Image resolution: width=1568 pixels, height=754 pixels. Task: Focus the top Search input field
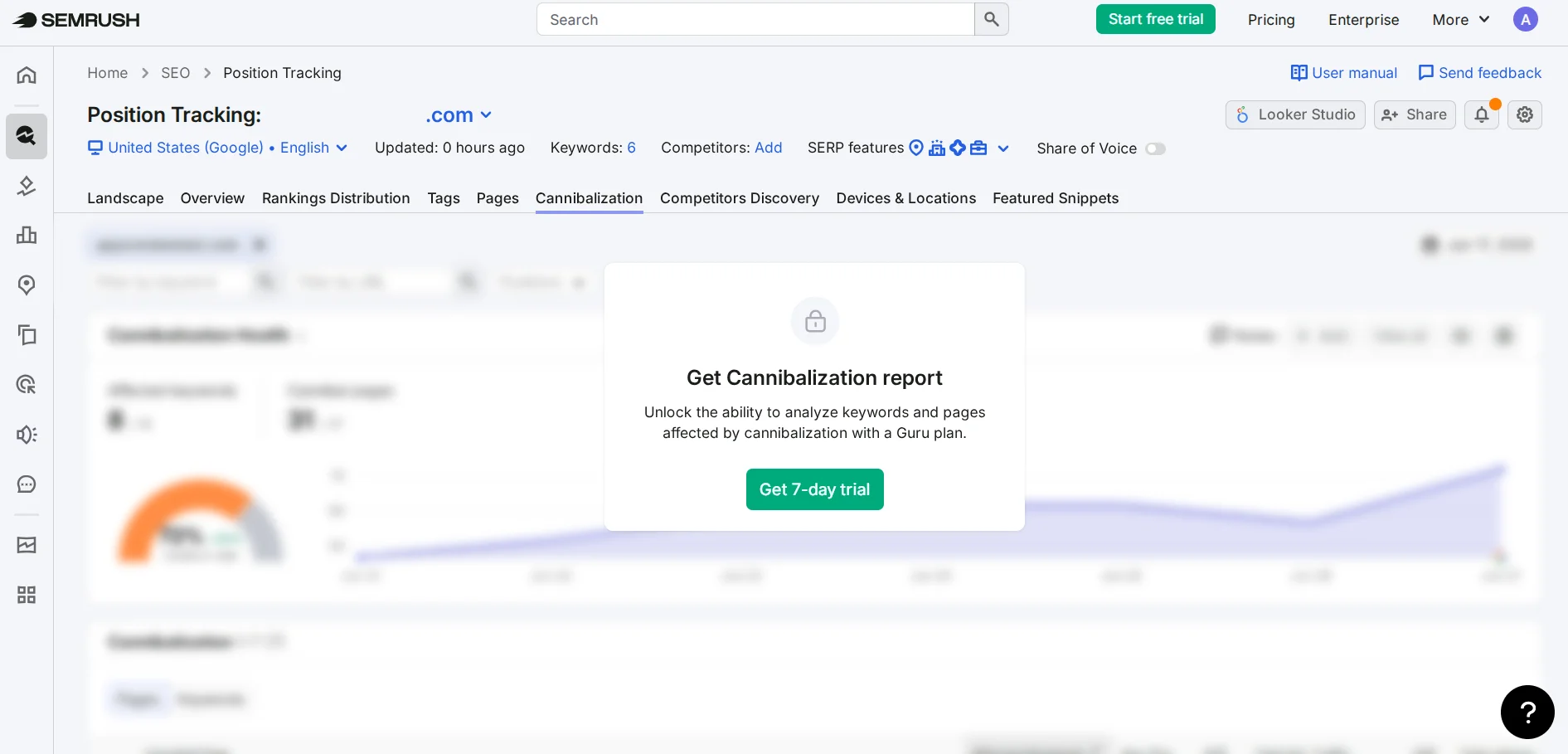tap(755, 19)
